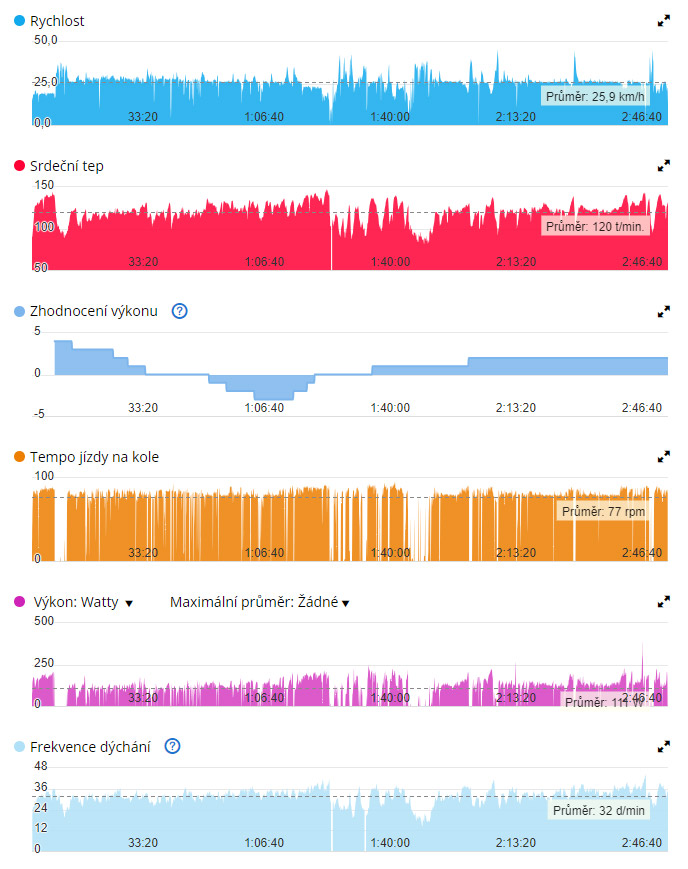Image resolution: width=688 pixels, height=869 pixels.
Task: Expand the Tempo jízdy na kole chart
Action: pyautogui.click(x=663, y=457)
